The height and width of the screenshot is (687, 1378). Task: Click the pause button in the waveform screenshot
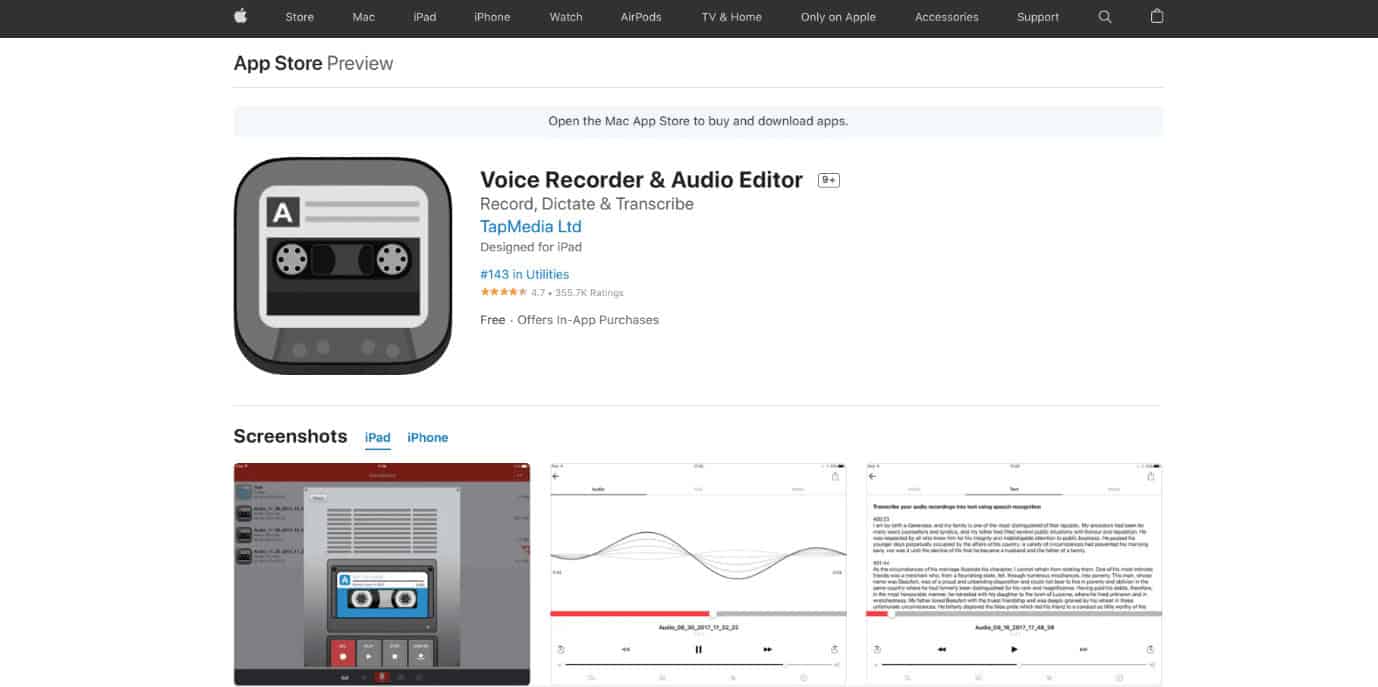pyautogui.click(x=698, y=649)
